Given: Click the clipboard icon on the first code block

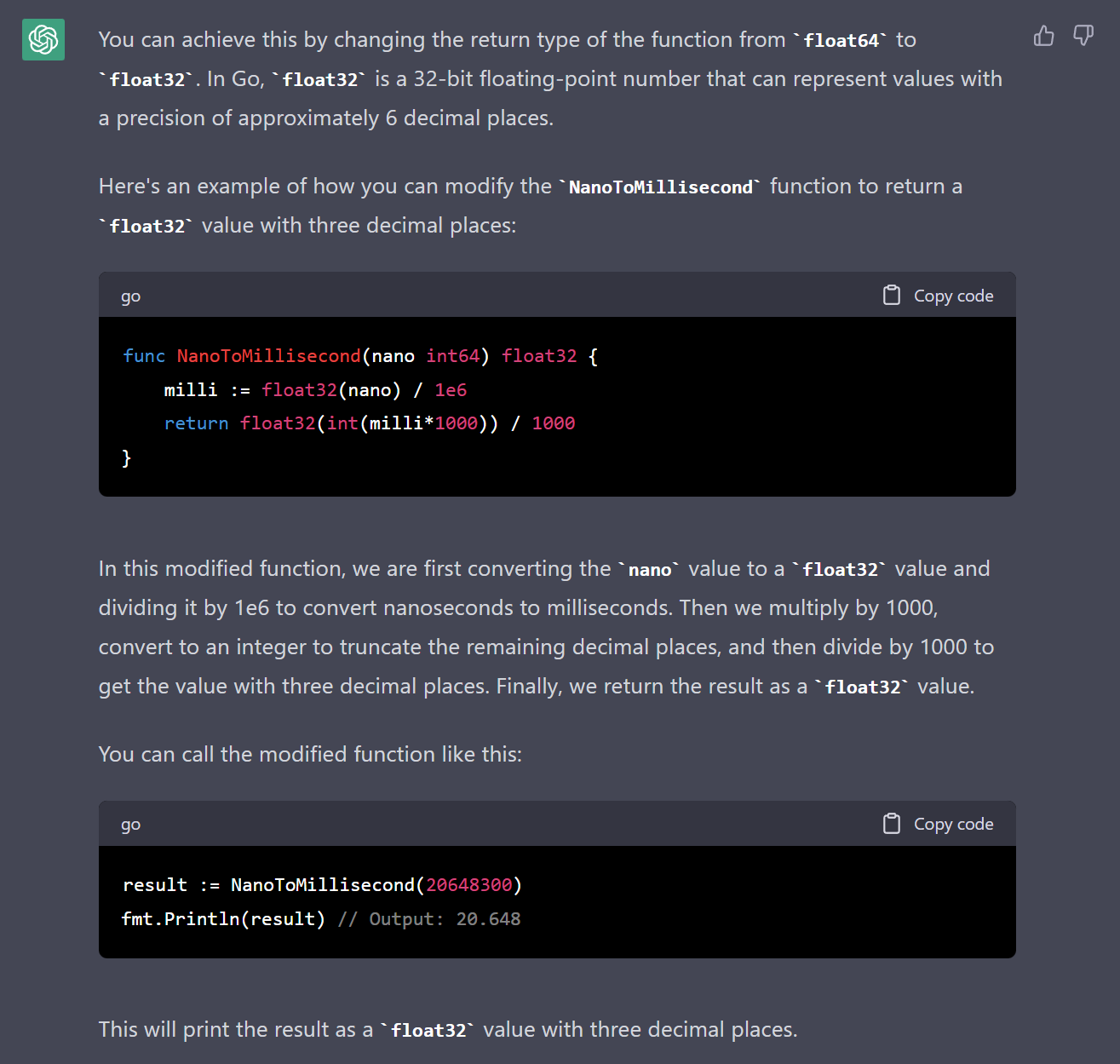Looking at the screenshot, I should pos(891,294).
